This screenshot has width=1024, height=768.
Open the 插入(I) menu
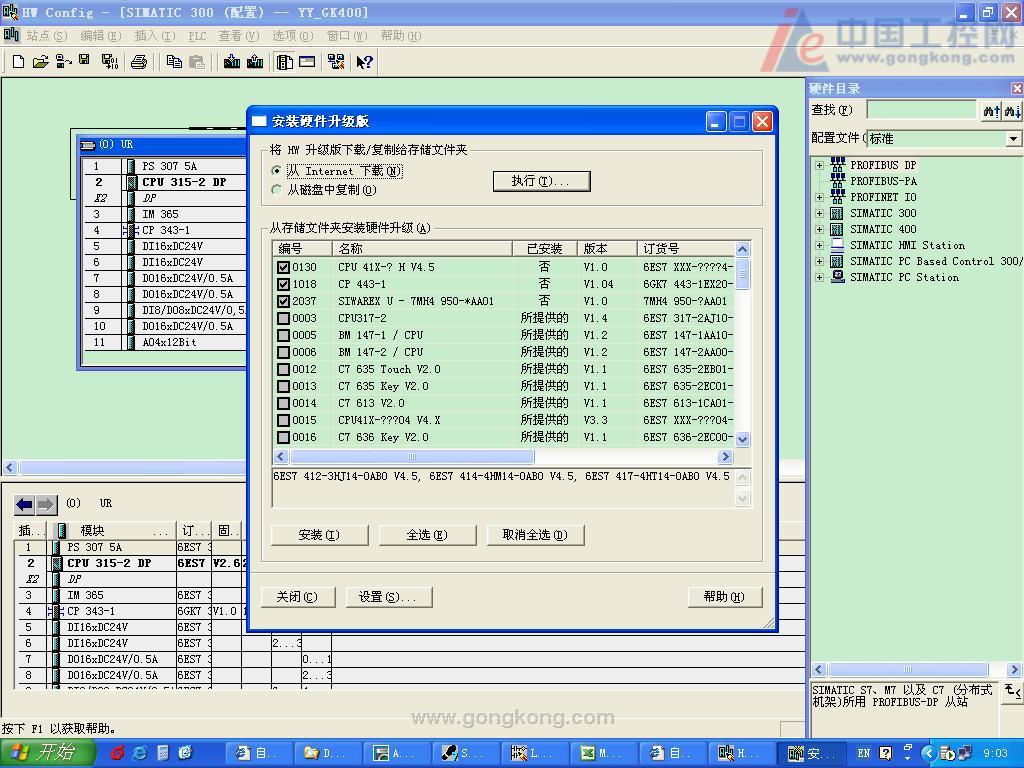pos(155,36)
